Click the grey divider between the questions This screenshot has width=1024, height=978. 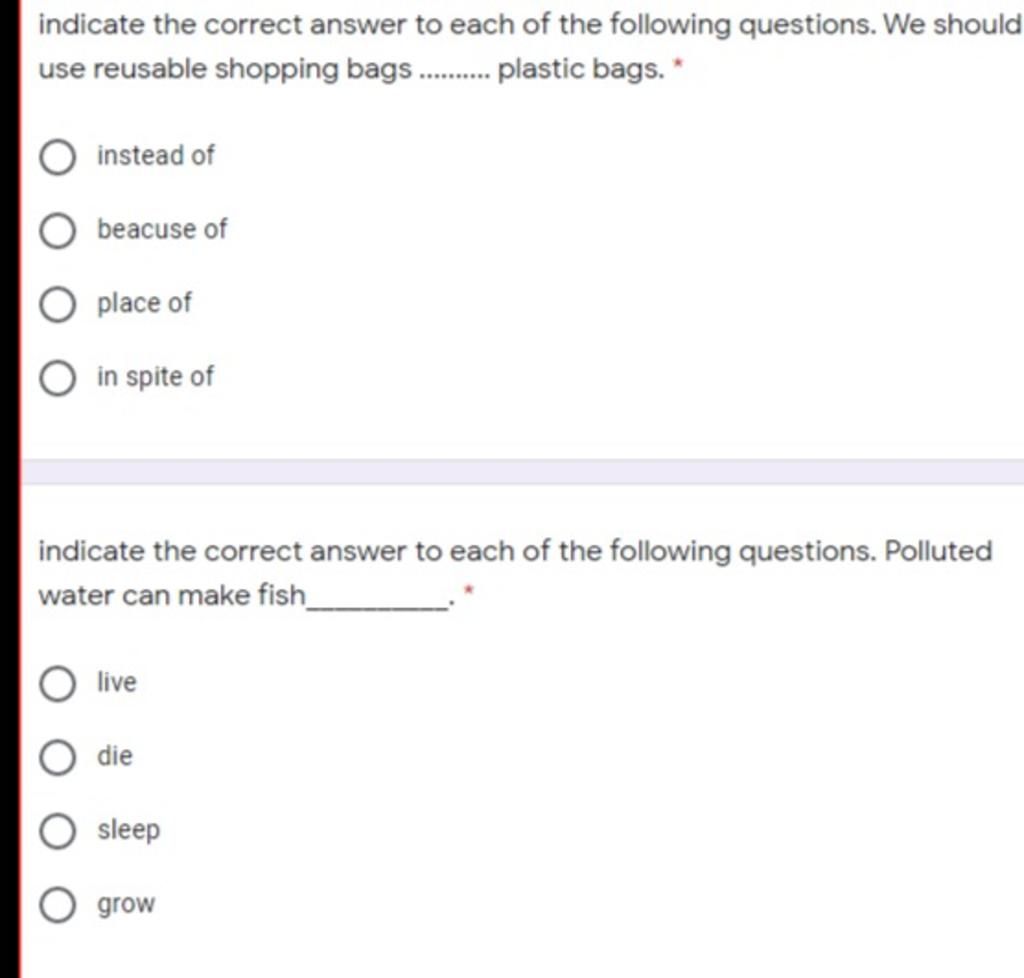pos(522,471)
